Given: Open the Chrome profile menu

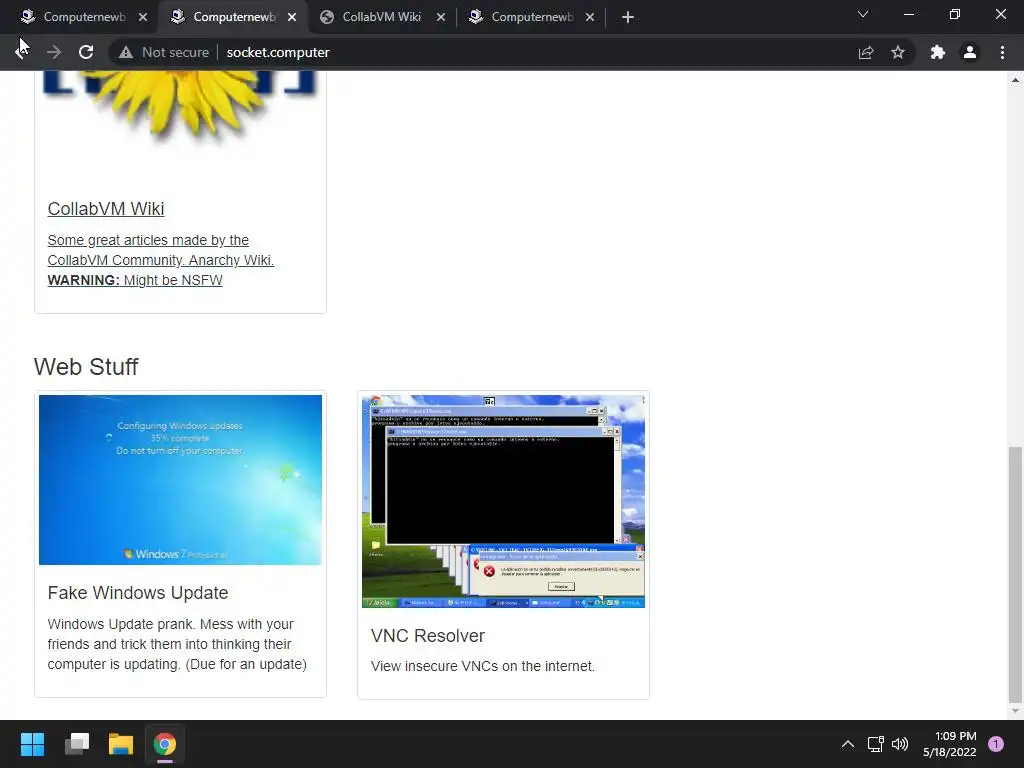Looking at the screenshot, I should click(970, 52).
